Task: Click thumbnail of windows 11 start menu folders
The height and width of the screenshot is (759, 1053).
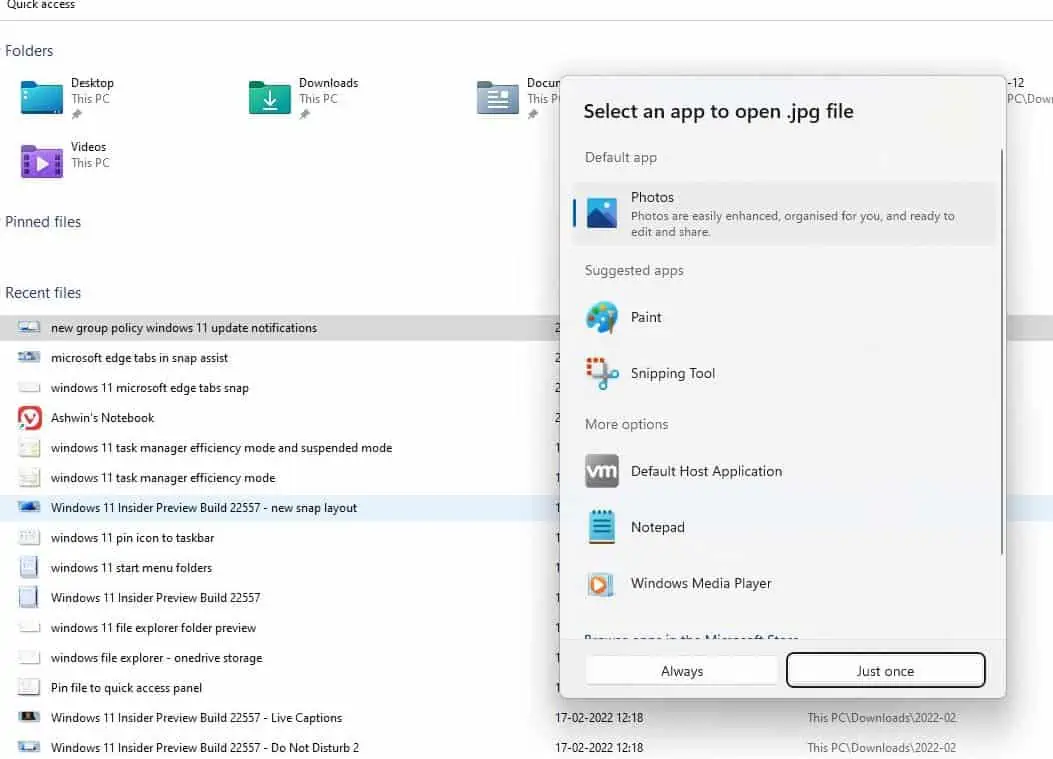Action: pos(29,568)
